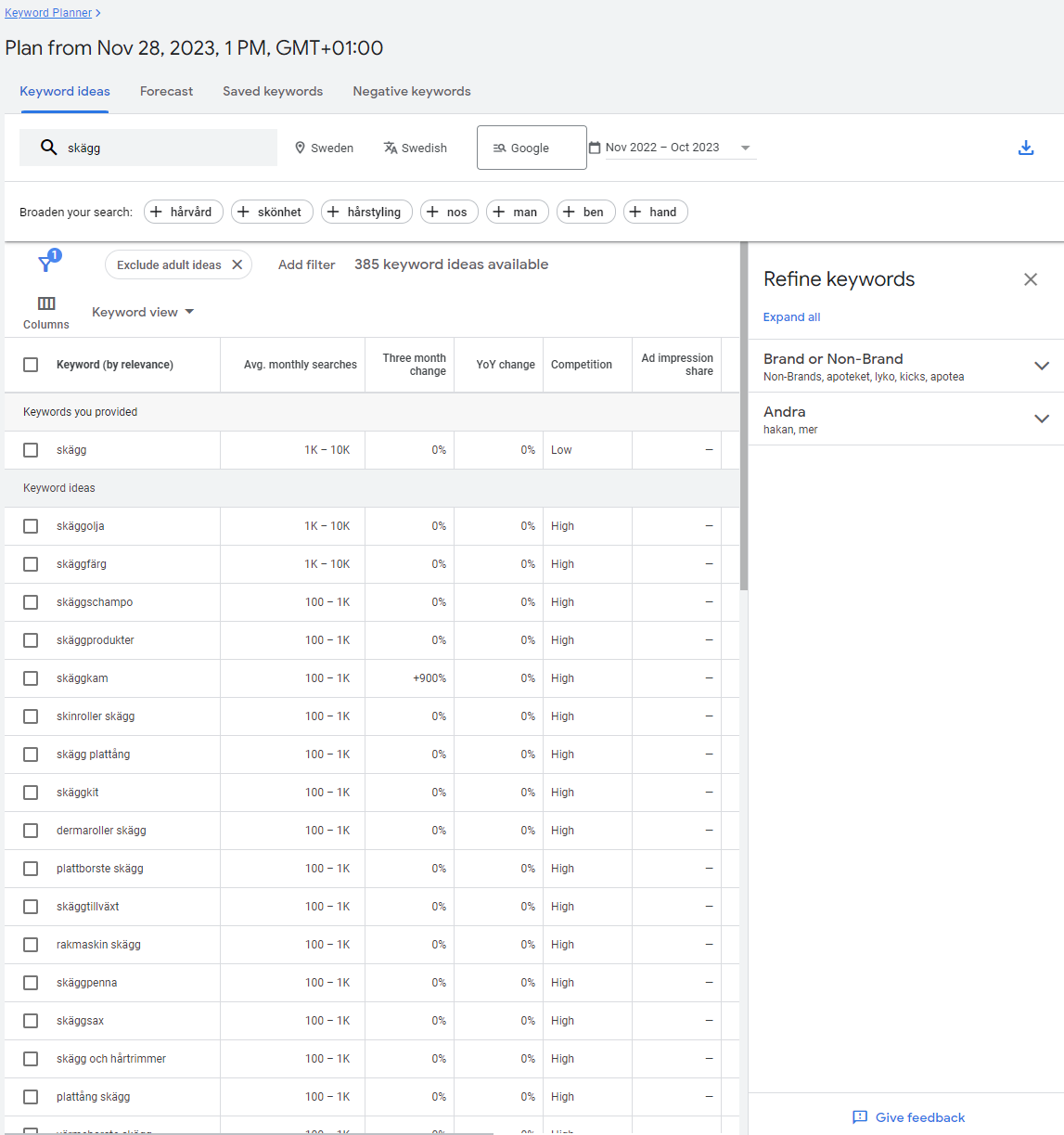This screenshot has width=1064, height=1135.
Task: Sort by Ad impression share column
Action: tap(677, 365)
